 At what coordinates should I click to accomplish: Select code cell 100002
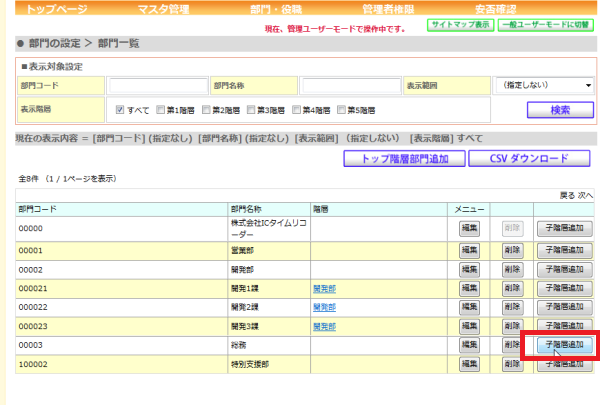[x=122, y=364]
